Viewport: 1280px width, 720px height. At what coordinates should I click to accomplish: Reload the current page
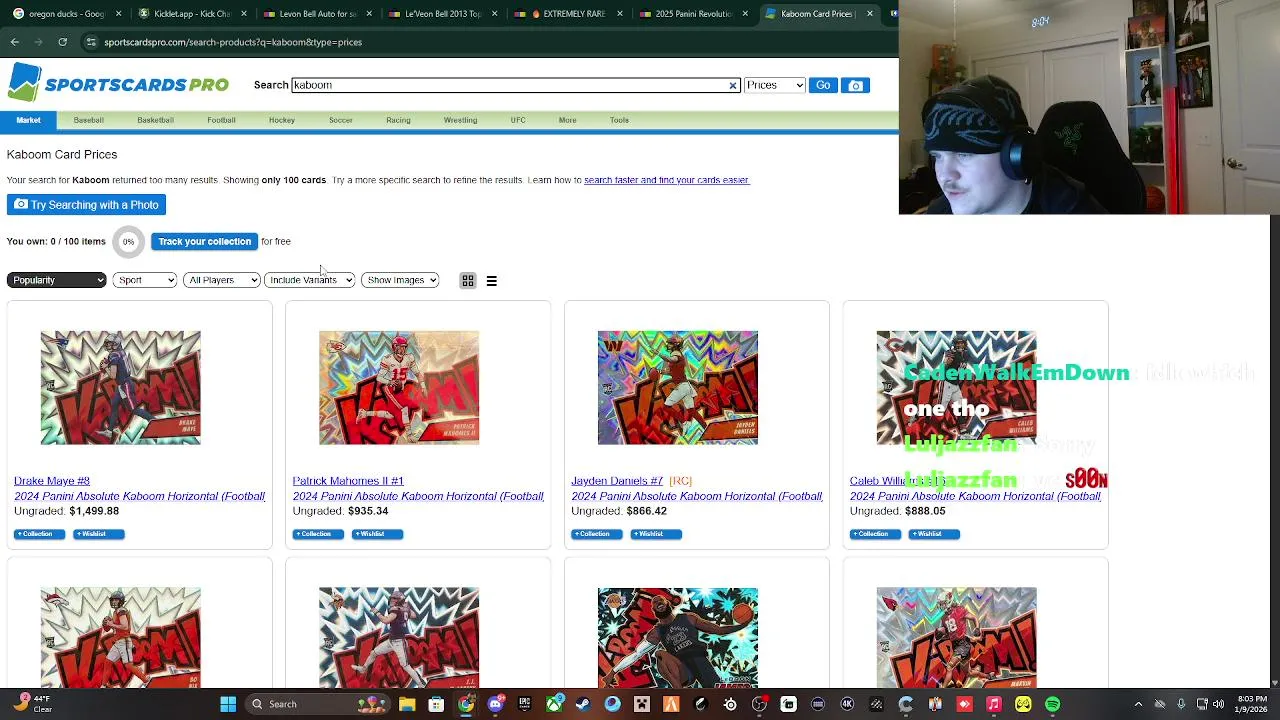click(62, 42)
